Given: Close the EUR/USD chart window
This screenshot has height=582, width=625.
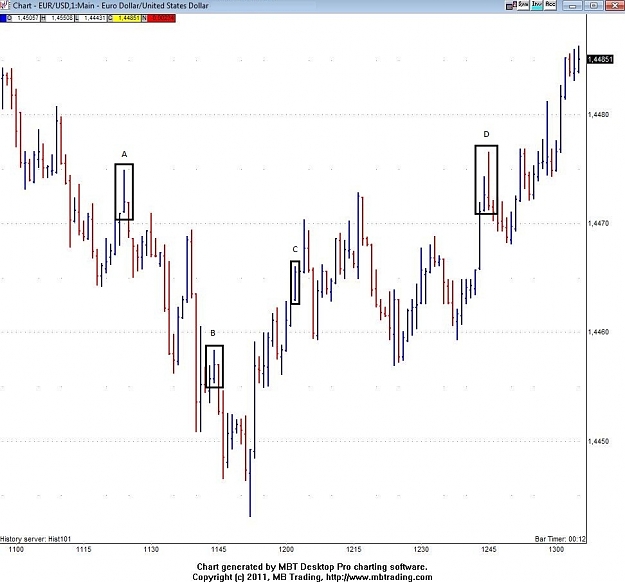Looking at the screenshot, I should [x=615, y=5].
